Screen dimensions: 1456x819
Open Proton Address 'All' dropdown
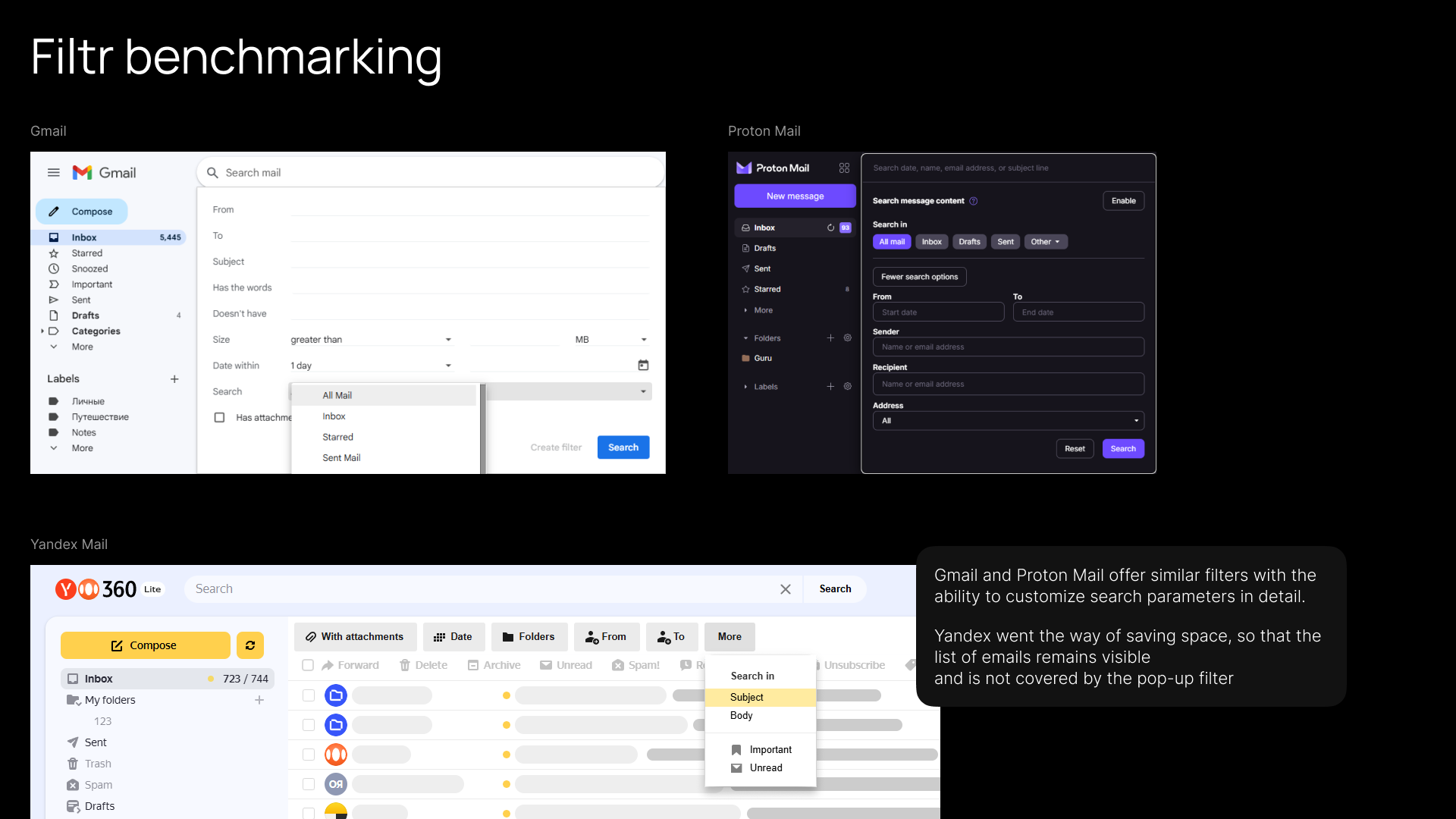tap(1008, 421)
